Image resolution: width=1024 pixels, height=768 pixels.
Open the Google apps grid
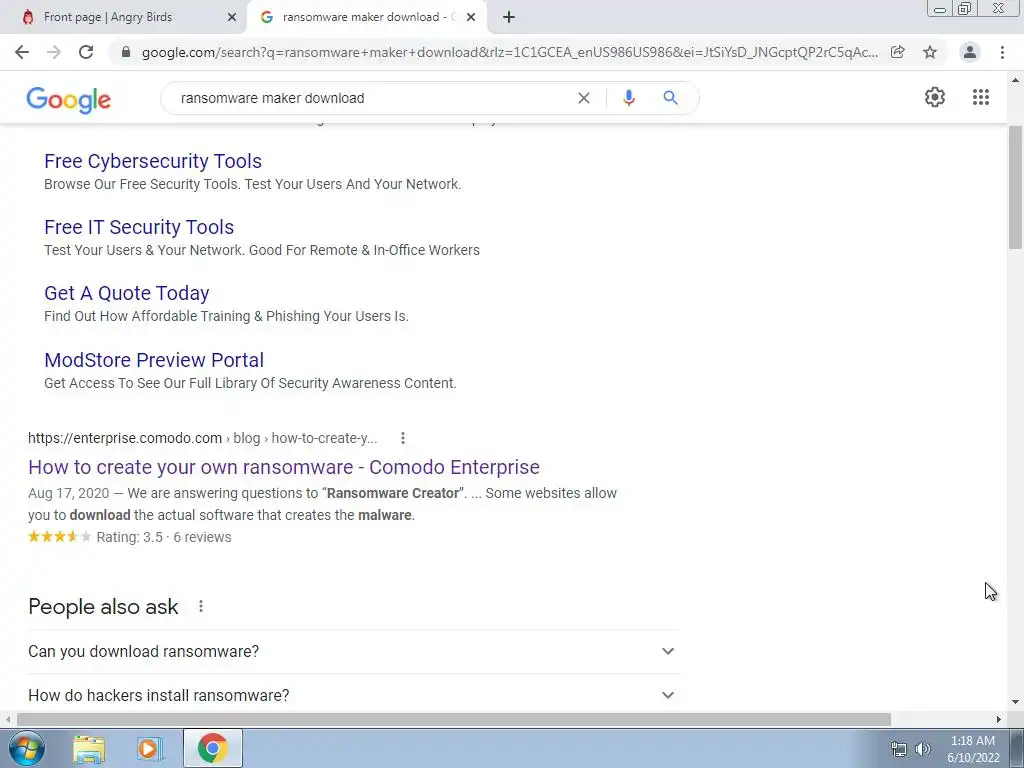point(981,97)
